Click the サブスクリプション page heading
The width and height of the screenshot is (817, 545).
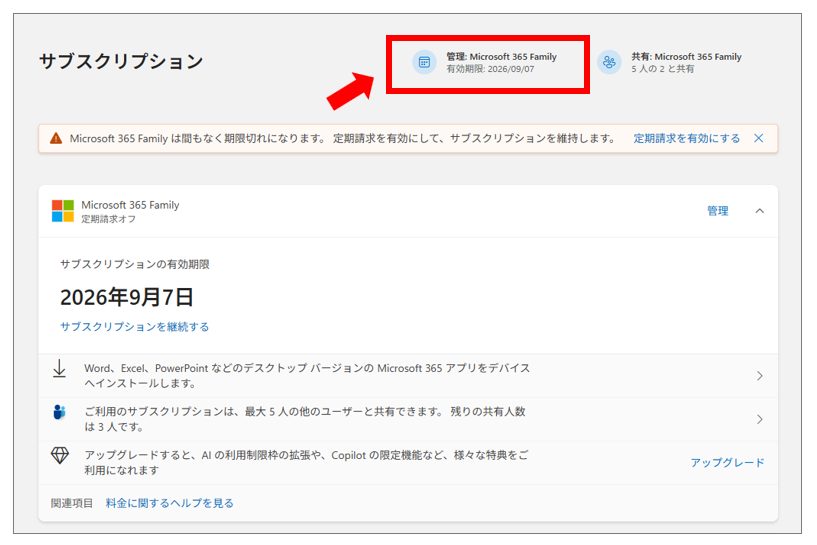[x=121, y=61]
